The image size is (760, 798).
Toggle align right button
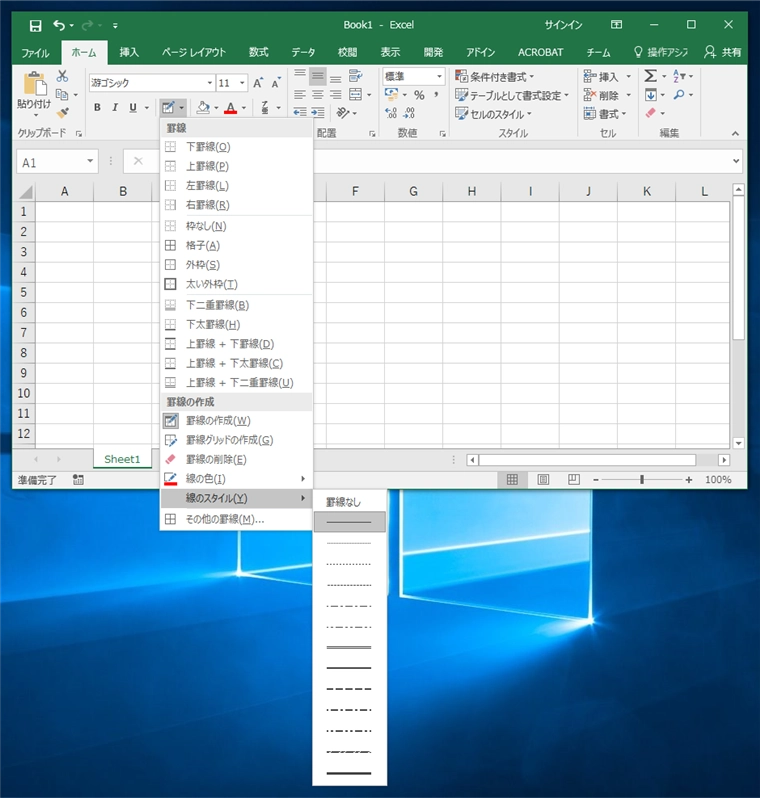(335, 95)
